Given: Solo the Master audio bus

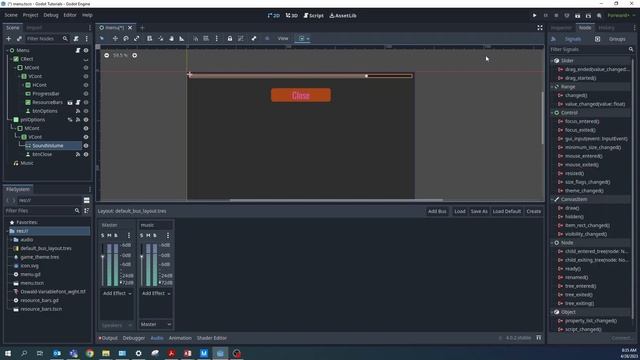Looking at the screenshot, I should pos(102,236).
